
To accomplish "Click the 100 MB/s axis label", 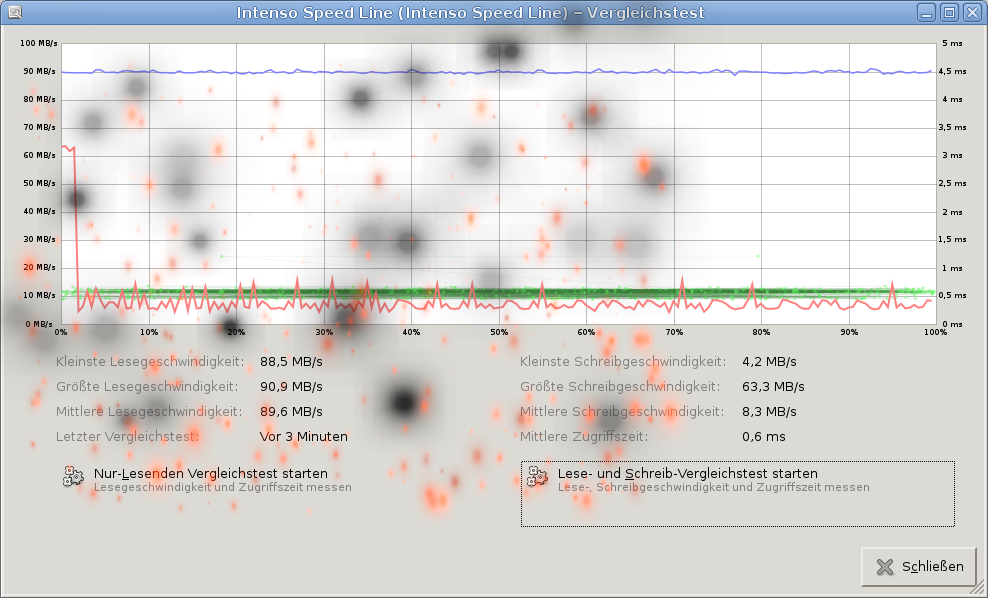I will coord(38,43).
